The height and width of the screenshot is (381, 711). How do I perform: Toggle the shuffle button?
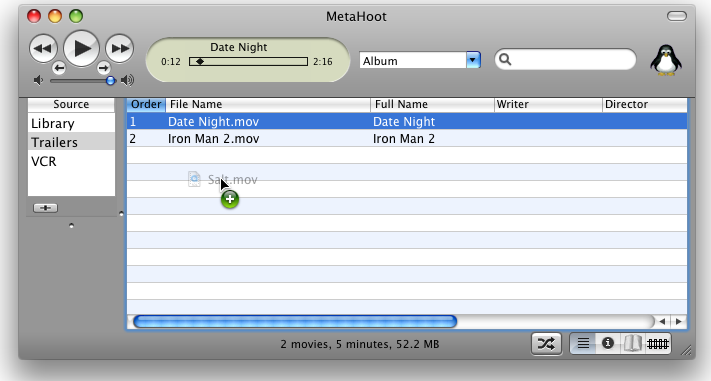pyautogui.click(x=546, y=344)
